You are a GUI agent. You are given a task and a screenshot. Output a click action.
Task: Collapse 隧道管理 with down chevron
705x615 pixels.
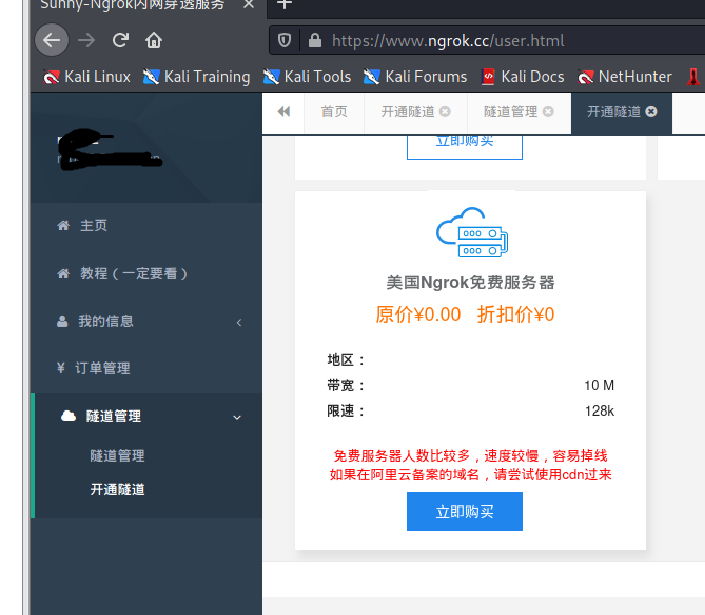click(x=237, y=418)
